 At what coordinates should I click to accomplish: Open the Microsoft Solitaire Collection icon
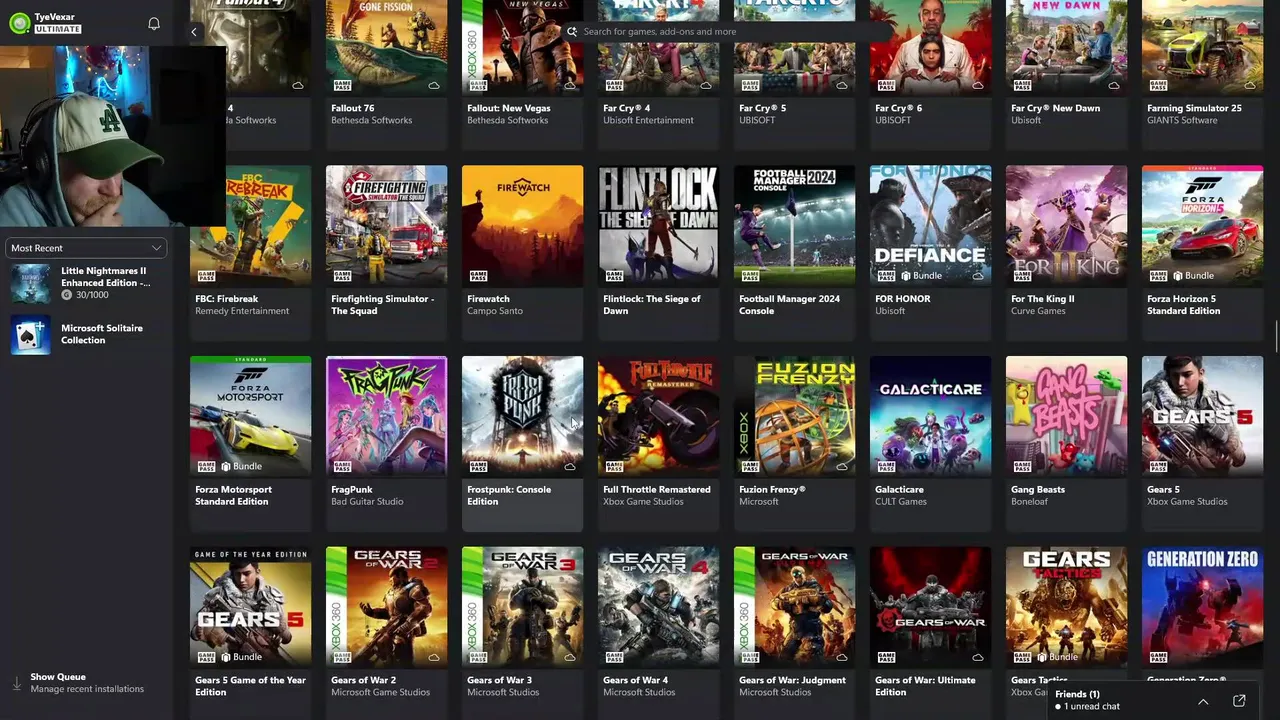coord(30,335)
